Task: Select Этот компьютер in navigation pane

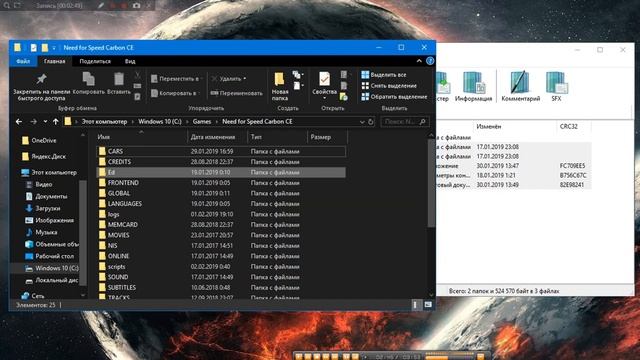Action: [49, 173]
